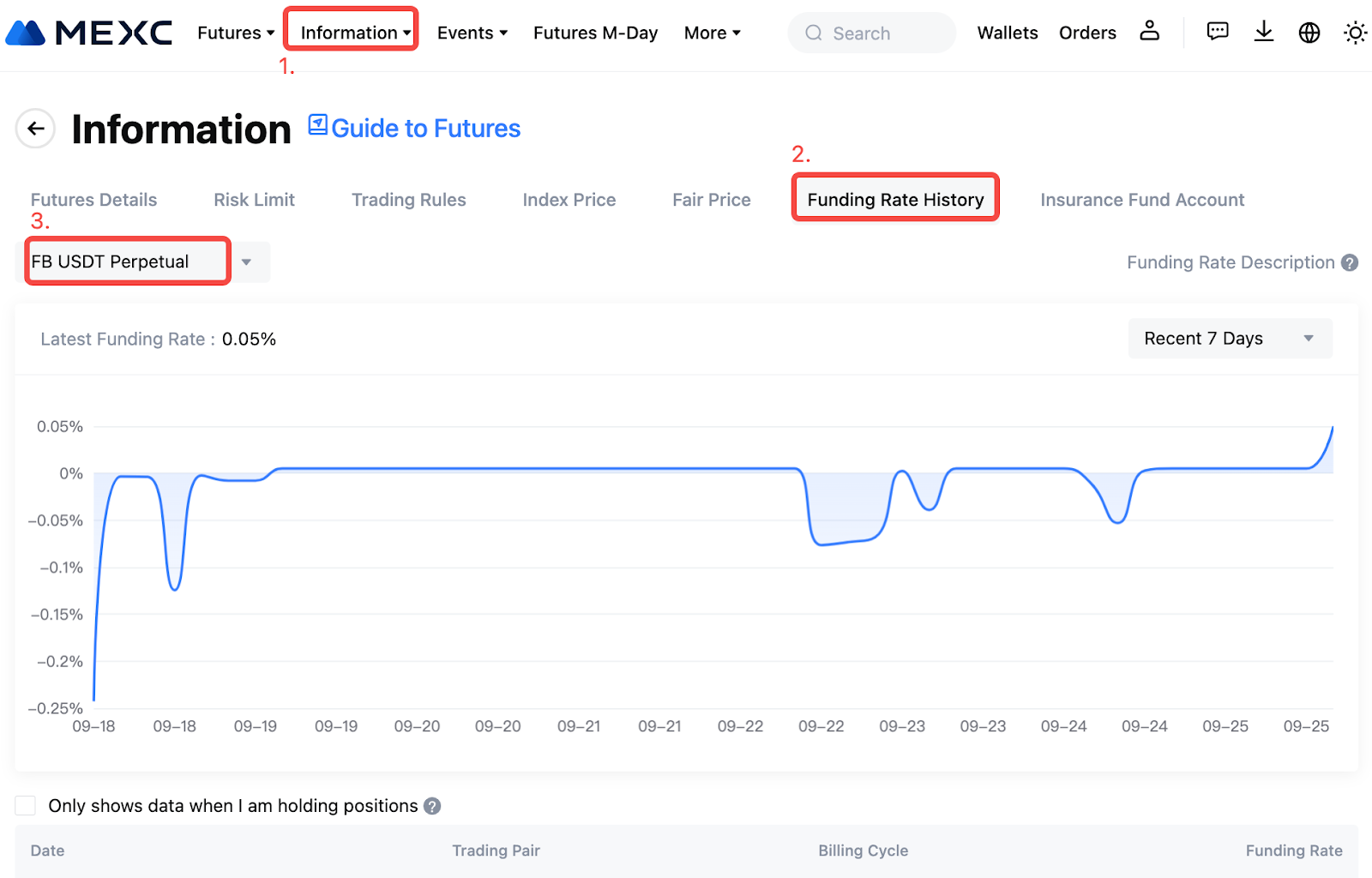Open the chat messages icon

1217,32
